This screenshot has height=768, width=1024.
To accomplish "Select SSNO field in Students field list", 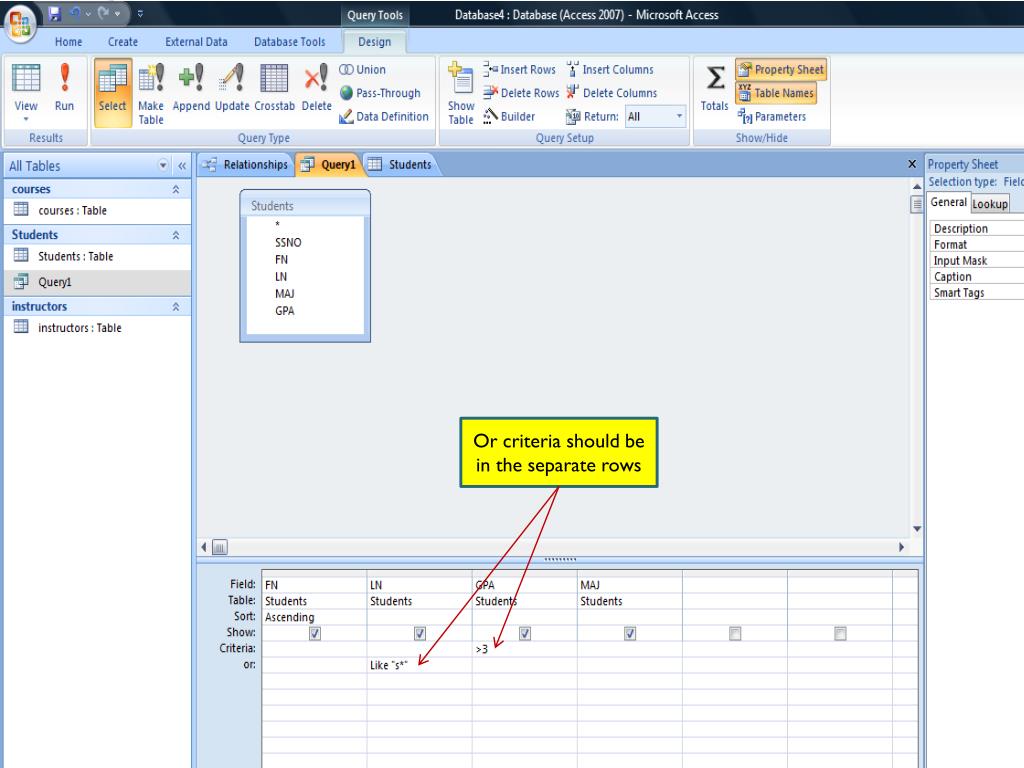I will 288,242.
